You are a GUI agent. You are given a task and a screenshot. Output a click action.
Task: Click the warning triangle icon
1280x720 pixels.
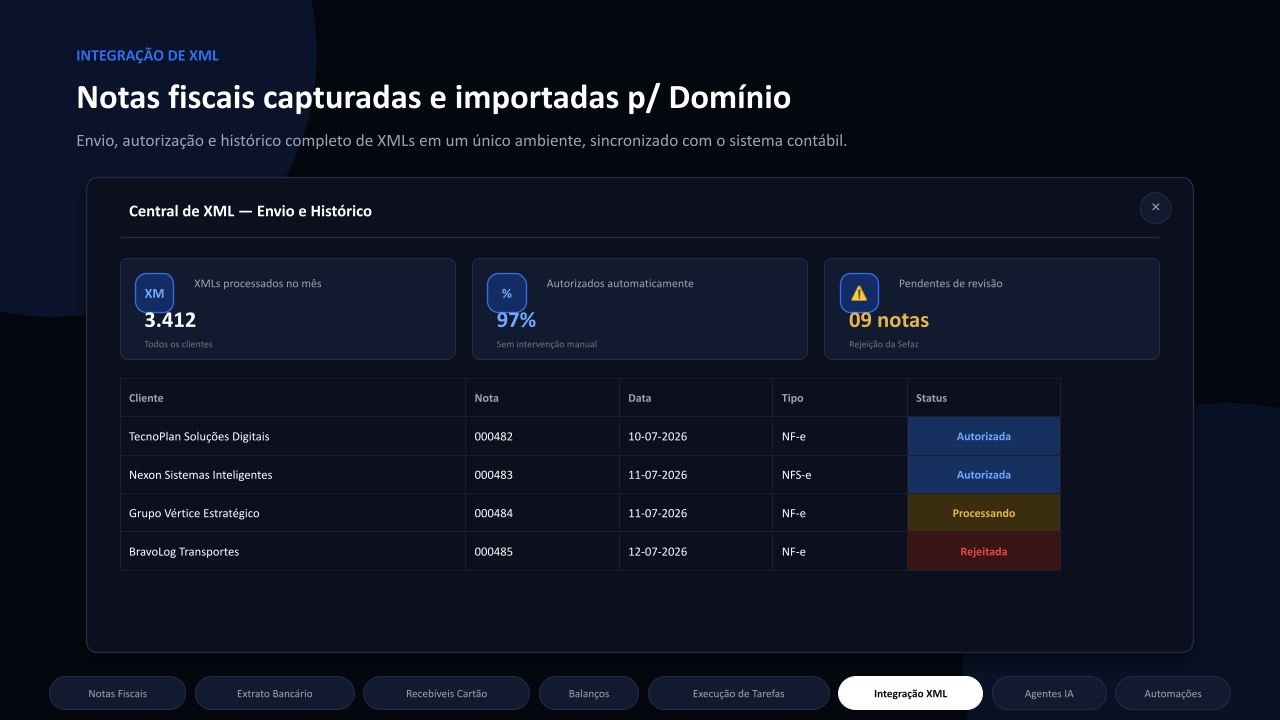pyautogui.click(x=859, y=293)
